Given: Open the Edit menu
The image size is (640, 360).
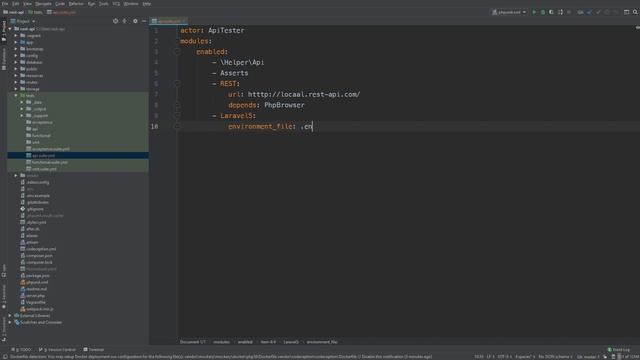Looking at the screenshot, I should point(16,4).
